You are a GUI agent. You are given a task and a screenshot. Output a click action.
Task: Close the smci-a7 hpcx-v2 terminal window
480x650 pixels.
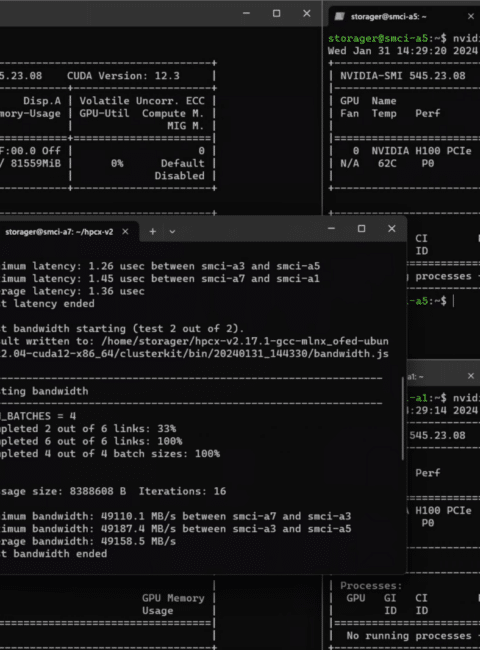pyautogui.click(x=392, y=228)
